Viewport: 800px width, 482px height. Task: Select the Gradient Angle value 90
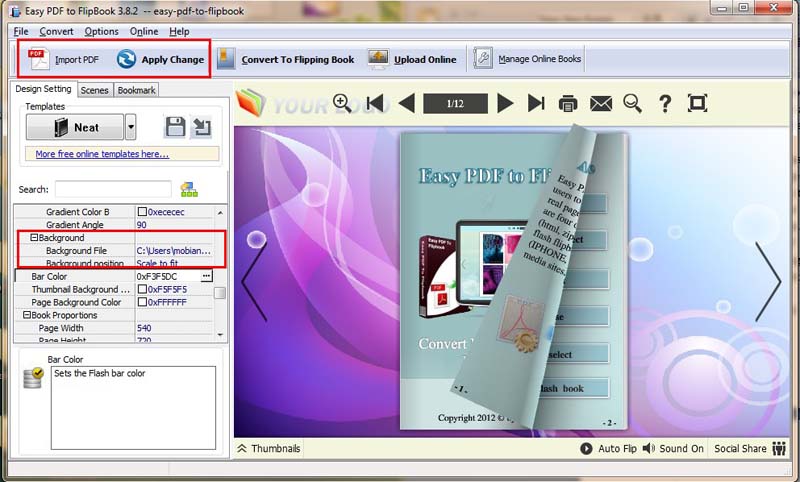pos(141,224)
